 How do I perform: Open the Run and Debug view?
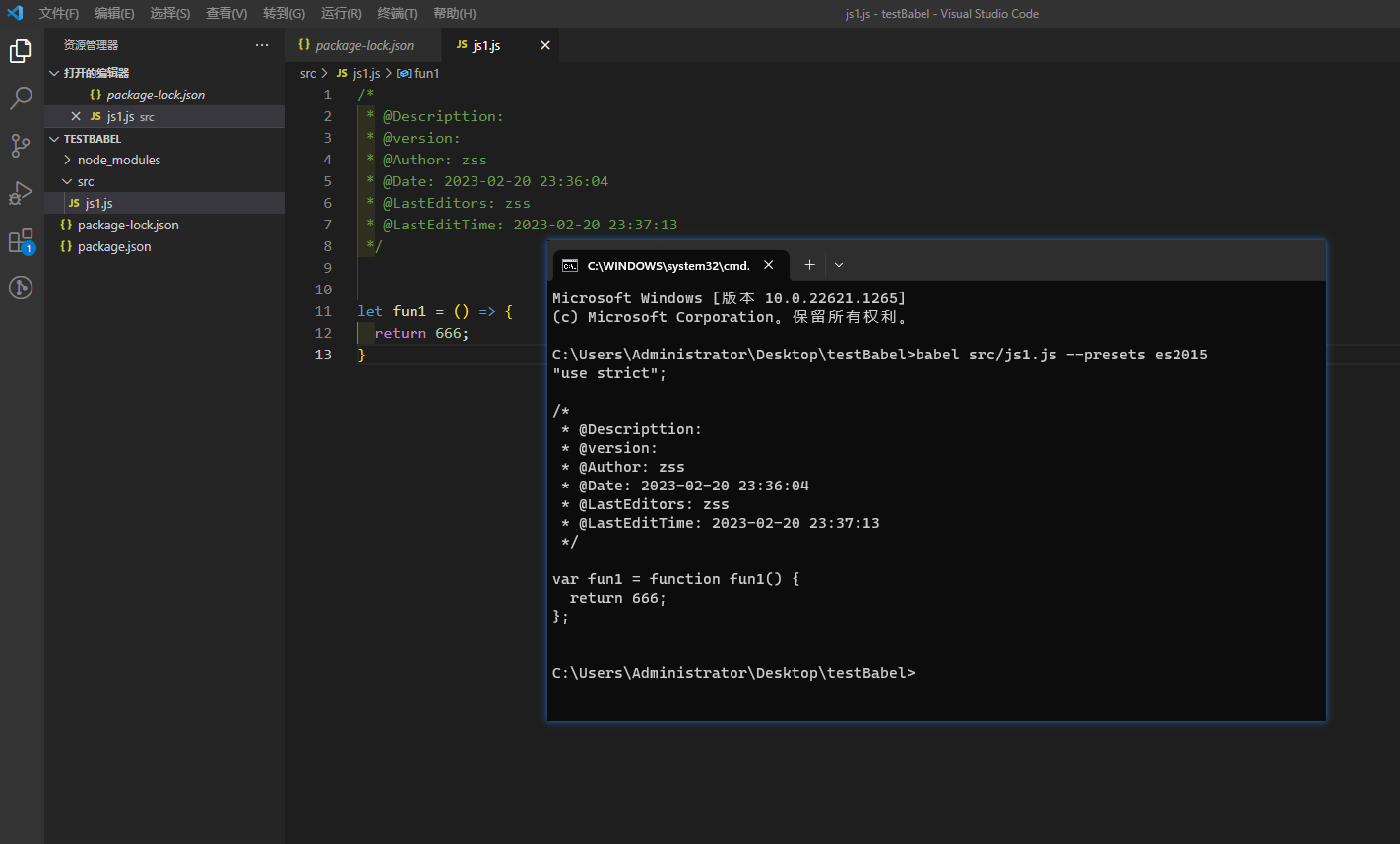coord(21,193)
